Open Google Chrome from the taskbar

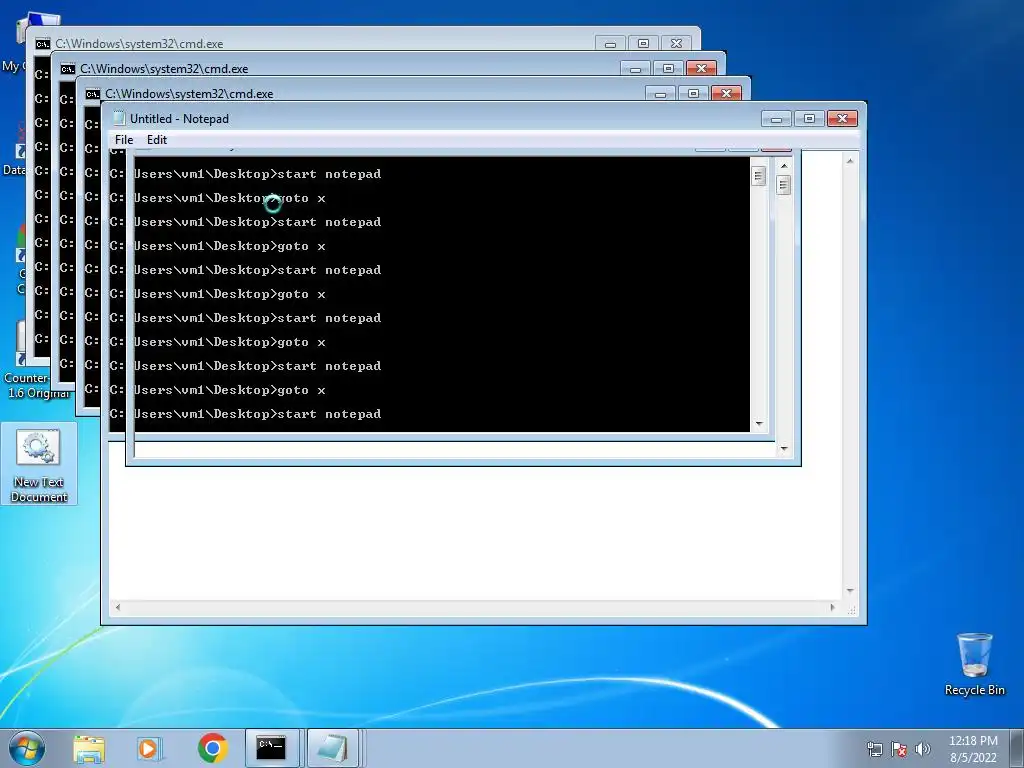tap(212, 748)
